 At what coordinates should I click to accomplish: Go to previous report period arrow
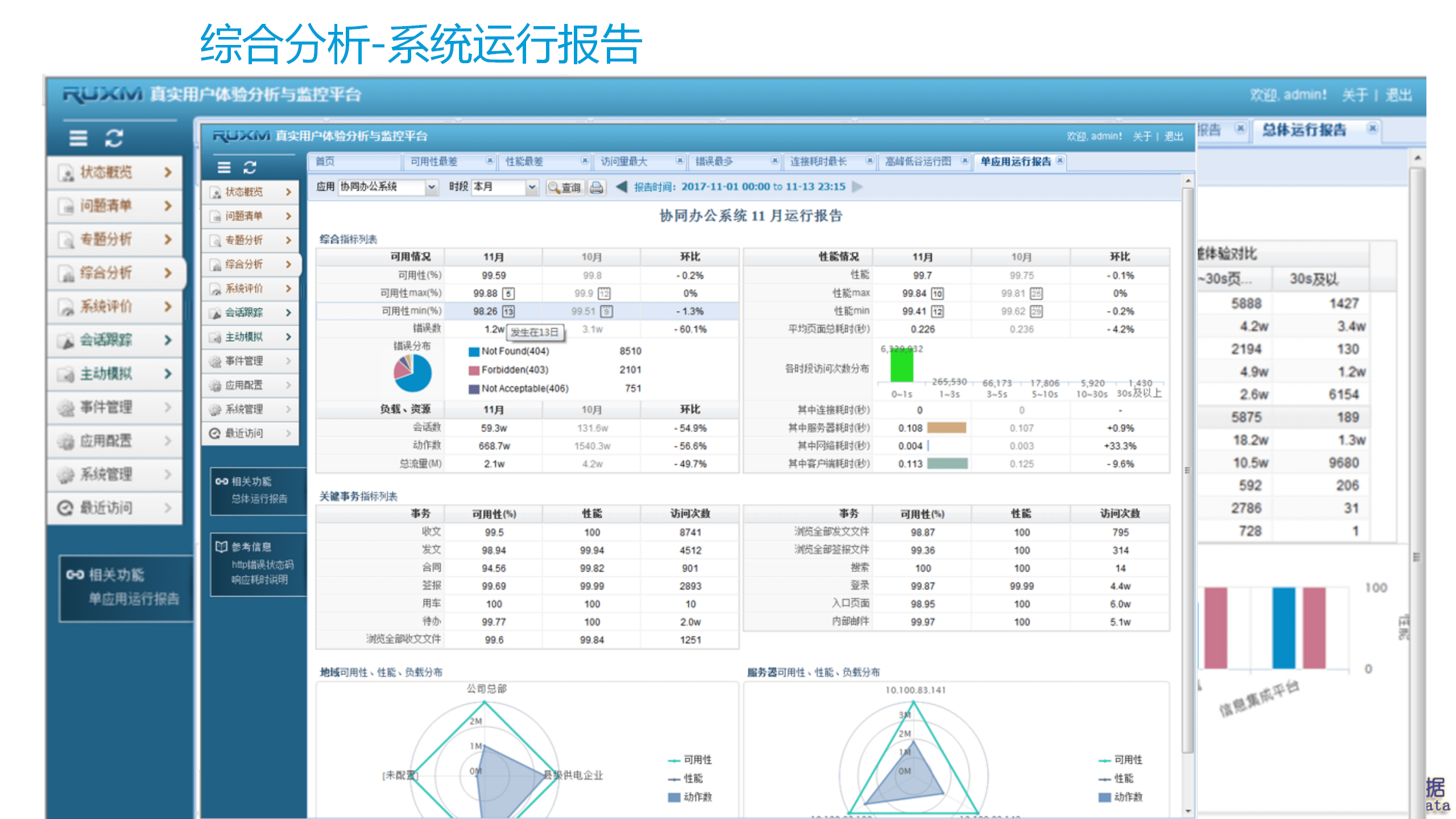[622, 187]
